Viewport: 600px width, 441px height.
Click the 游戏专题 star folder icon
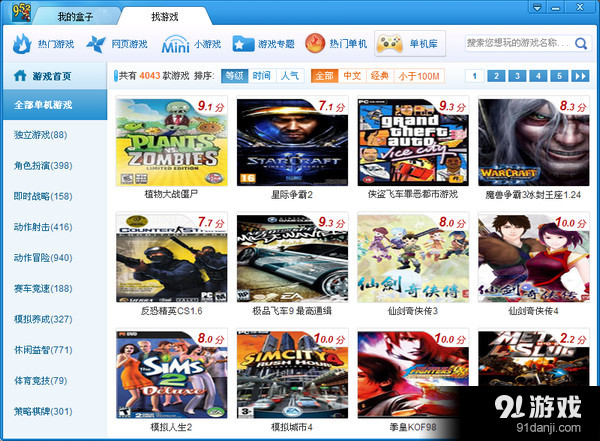coord(243,44)
